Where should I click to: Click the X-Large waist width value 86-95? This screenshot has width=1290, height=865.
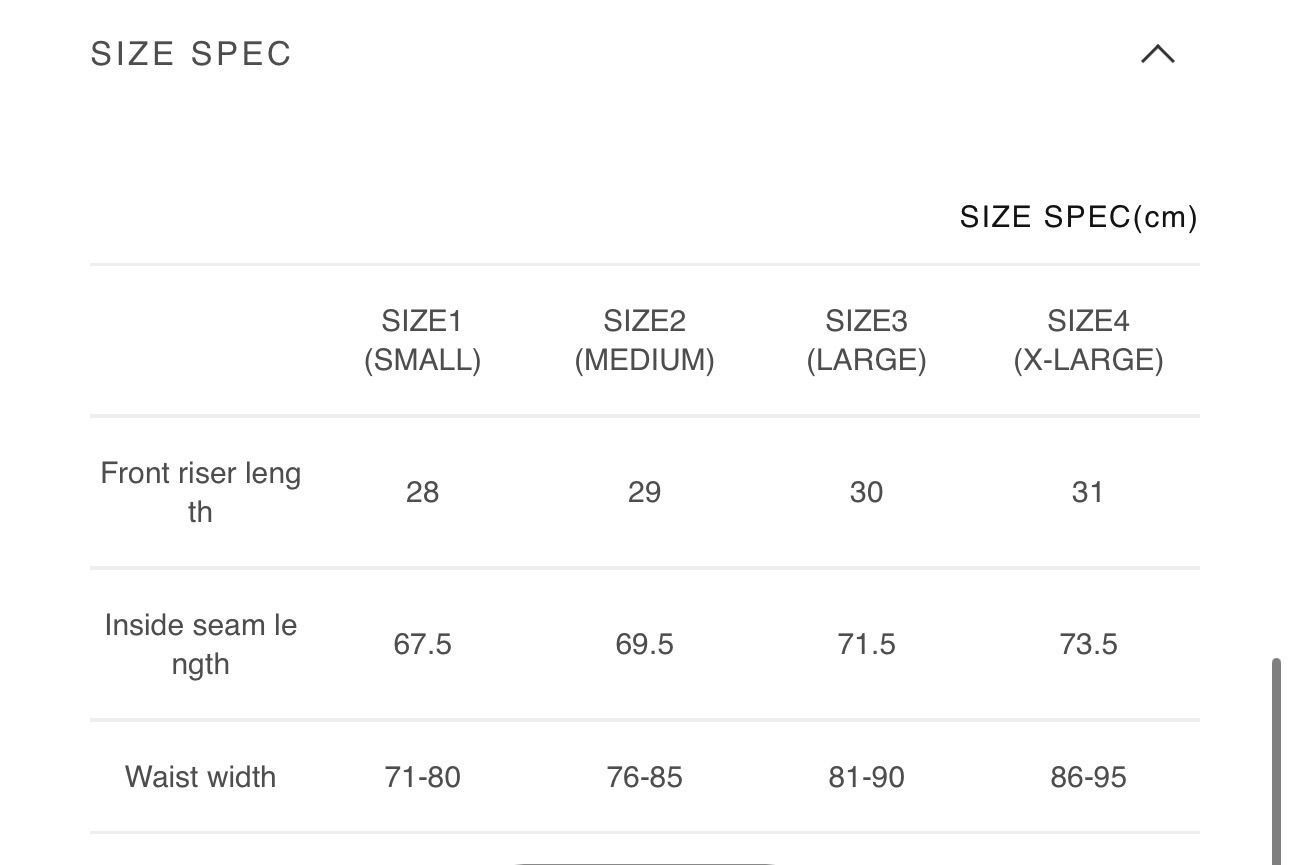1088,777
